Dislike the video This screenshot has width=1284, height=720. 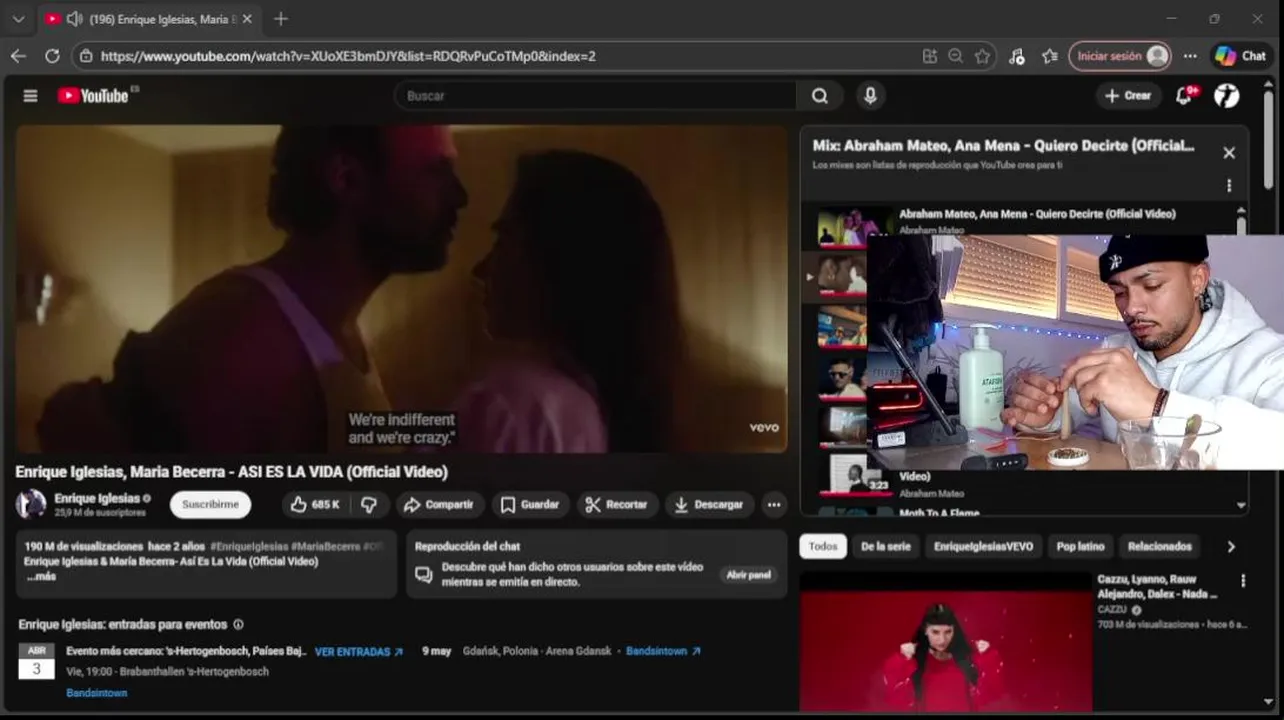[x=369, y=505]
